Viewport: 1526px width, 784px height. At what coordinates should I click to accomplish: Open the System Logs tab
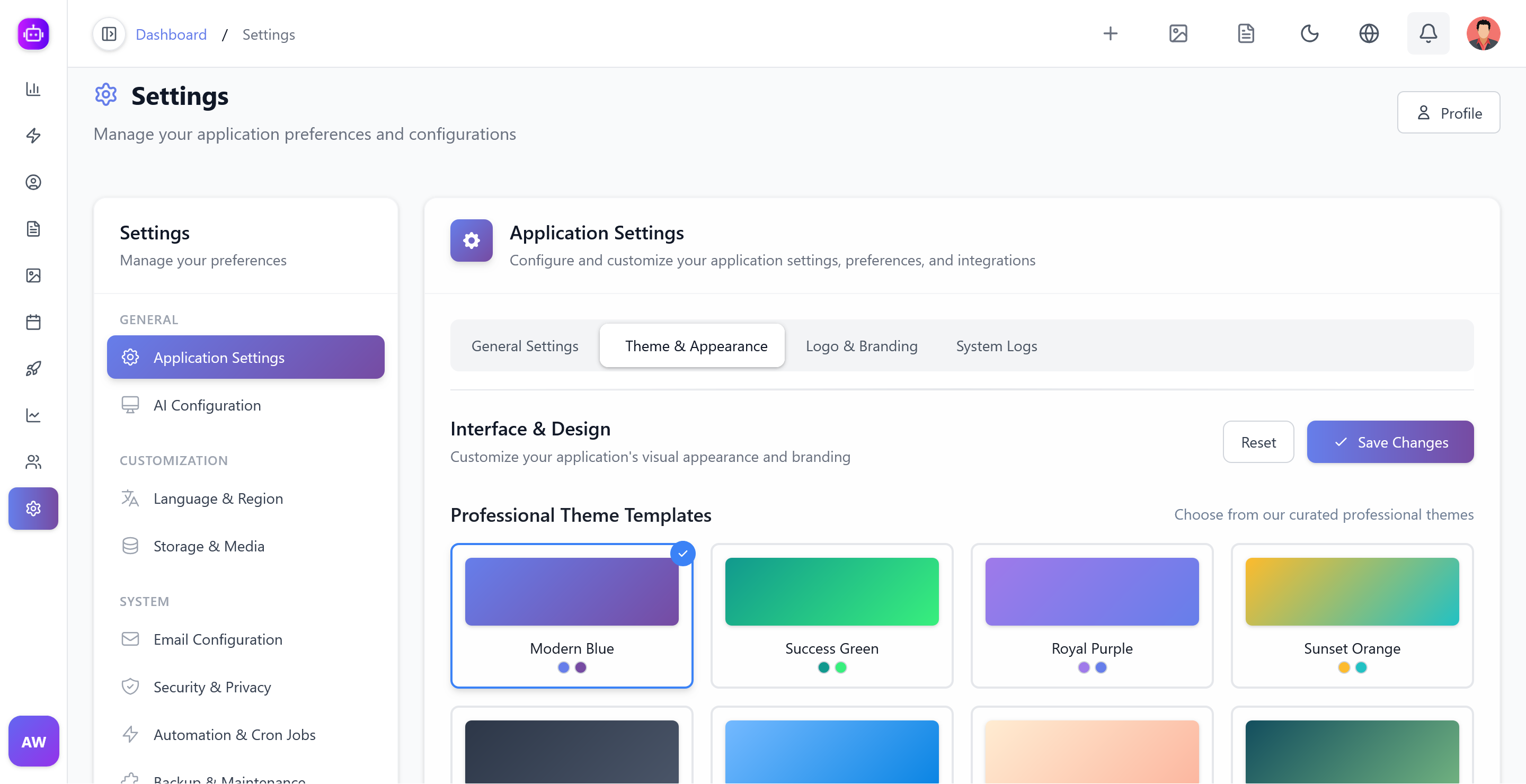pos(996,346)
